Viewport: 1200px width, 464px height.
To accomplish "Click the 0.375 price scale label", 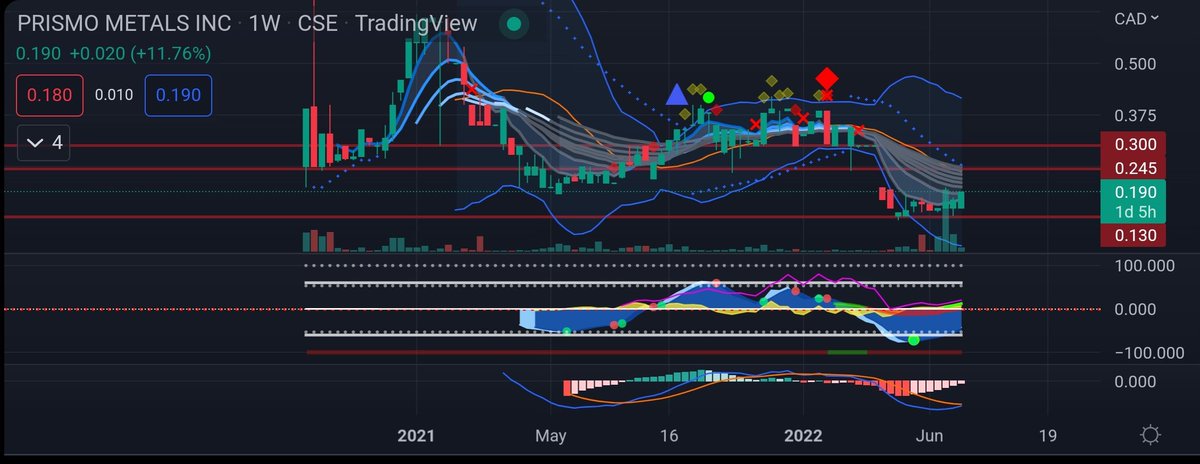I will coord(1137,116).
